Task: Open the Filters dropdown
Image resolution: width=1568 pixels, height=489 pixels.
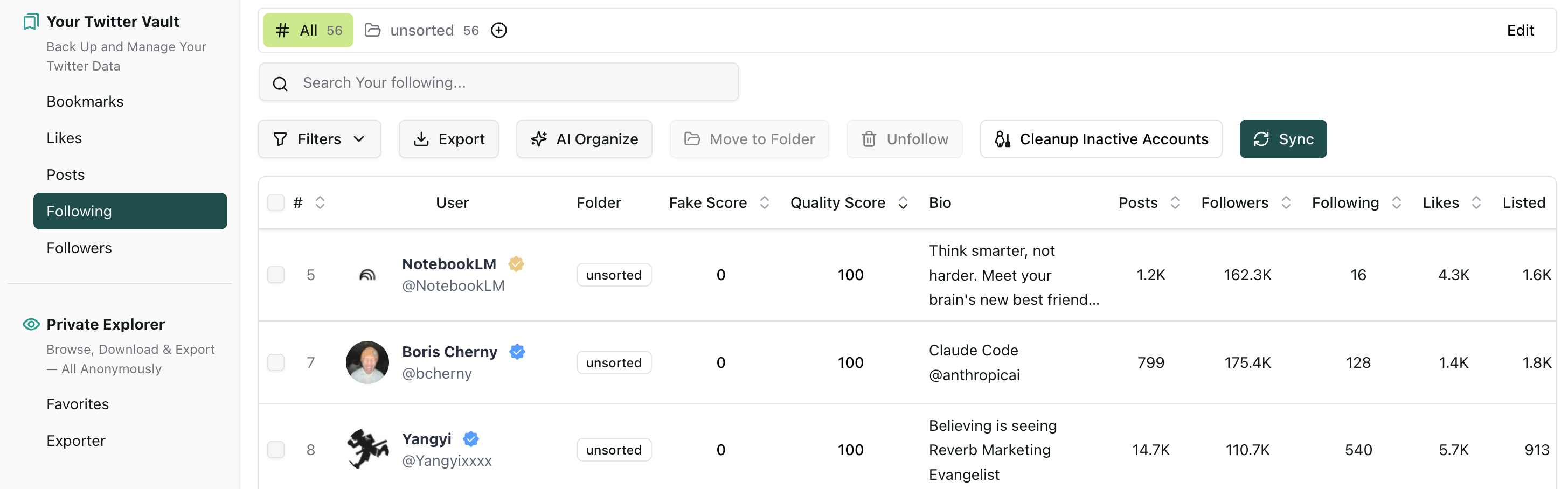Action: 319,139
